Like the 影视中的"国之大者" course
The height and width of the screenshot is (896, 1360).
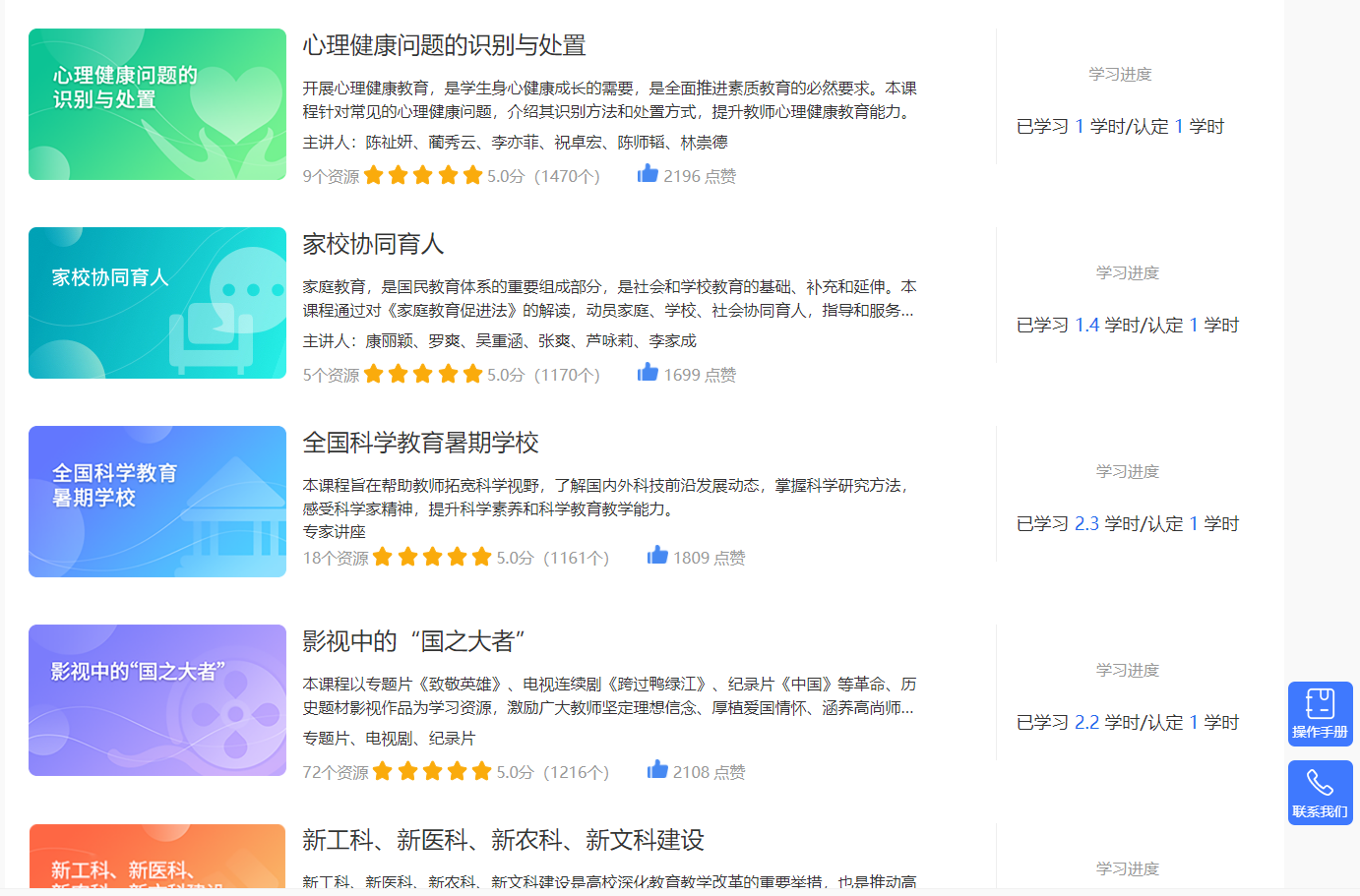click(x=657, y=770)
